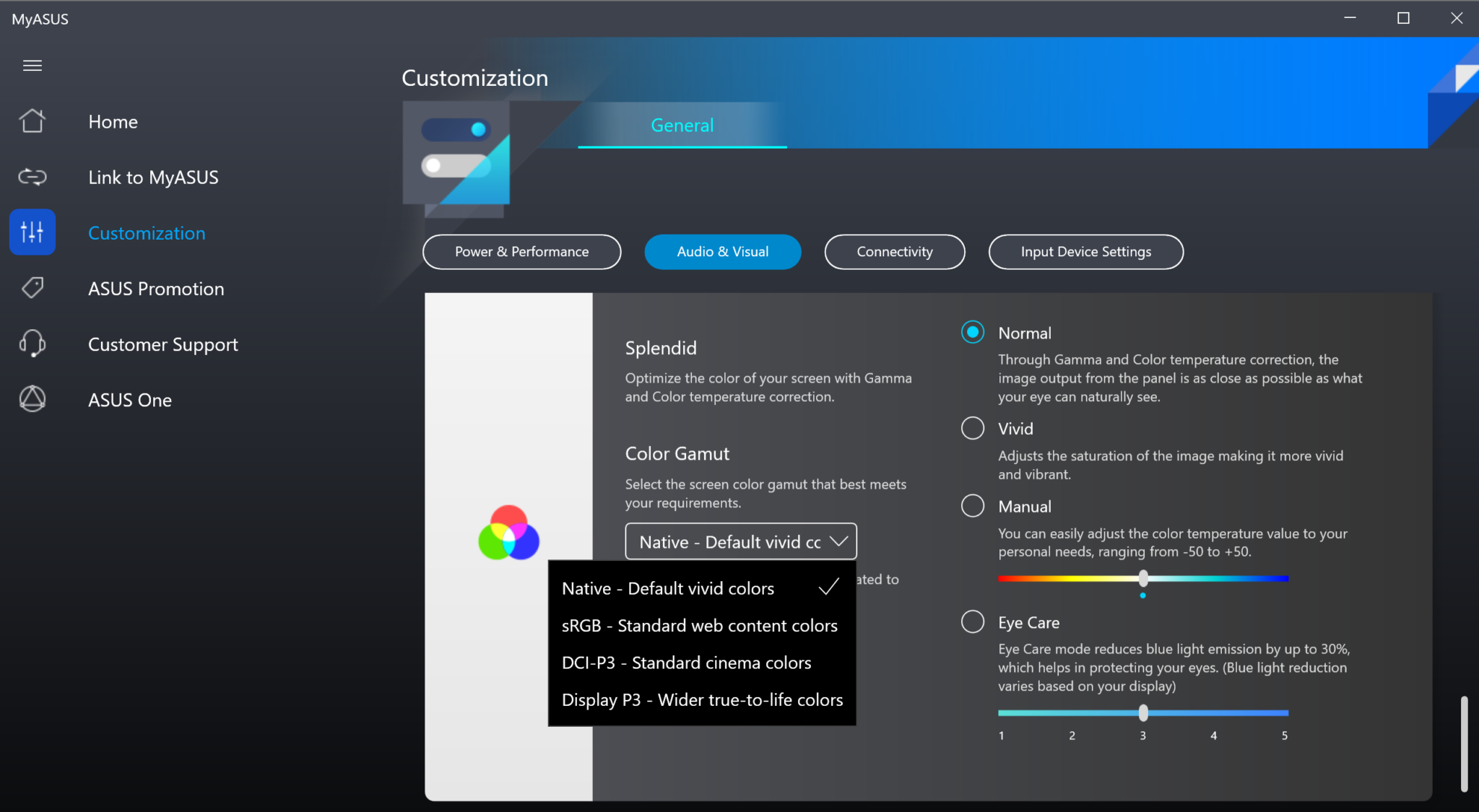Choose sRGB - Standard web content colors

[x=699, y=626]
